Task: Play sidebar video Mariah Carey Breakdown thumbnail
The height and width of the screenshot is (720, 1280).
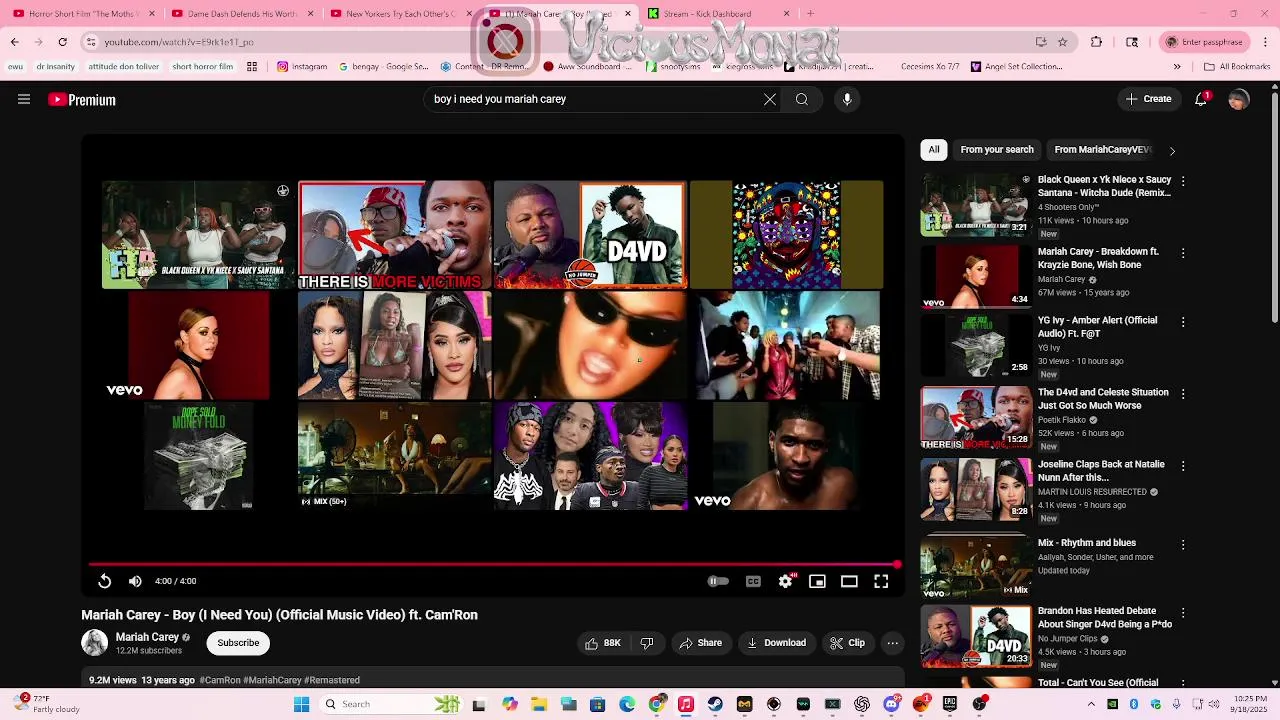Action: tap(976, 277)
